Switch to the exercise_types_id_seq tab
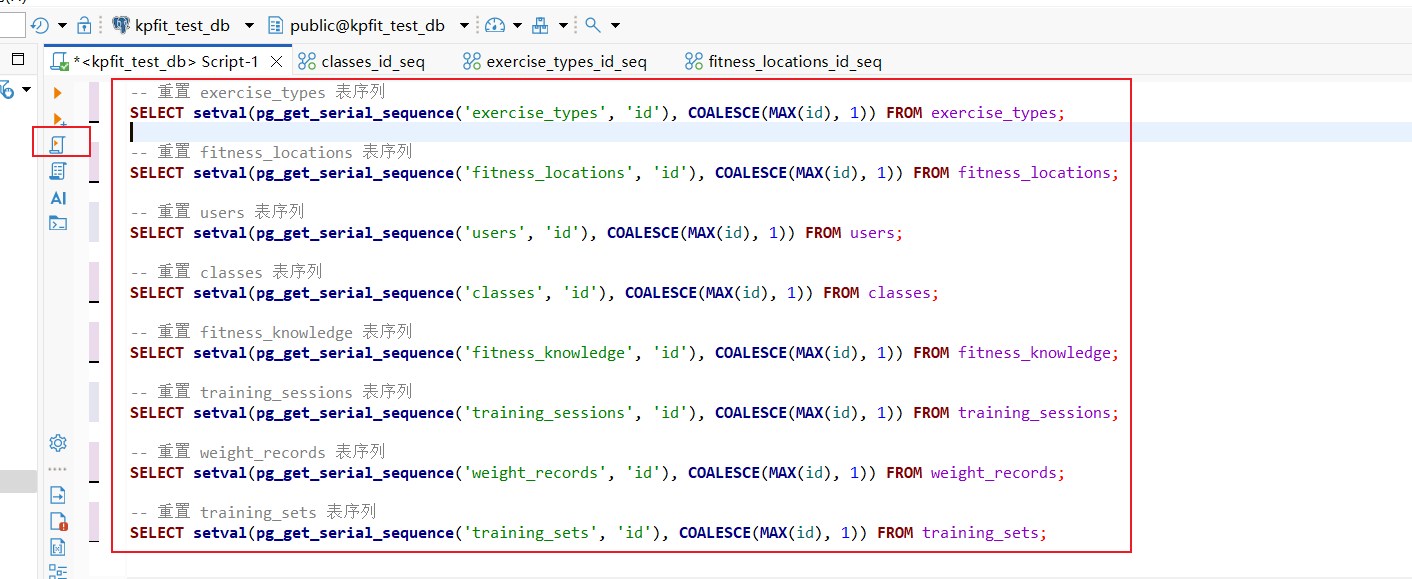 (x=555, y=62)
